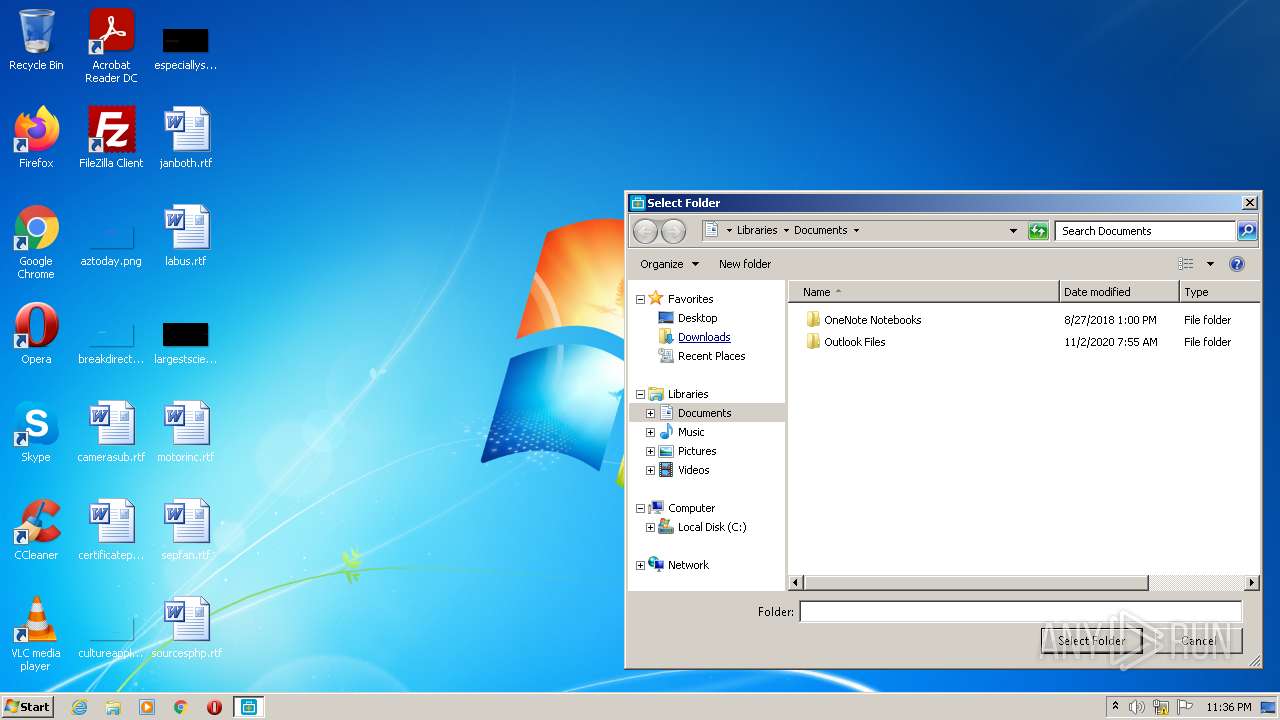This screenshot has height=720, width=1280.
Task: Click the Forward navigation arrow in dialog
Action: pos(674,231)
